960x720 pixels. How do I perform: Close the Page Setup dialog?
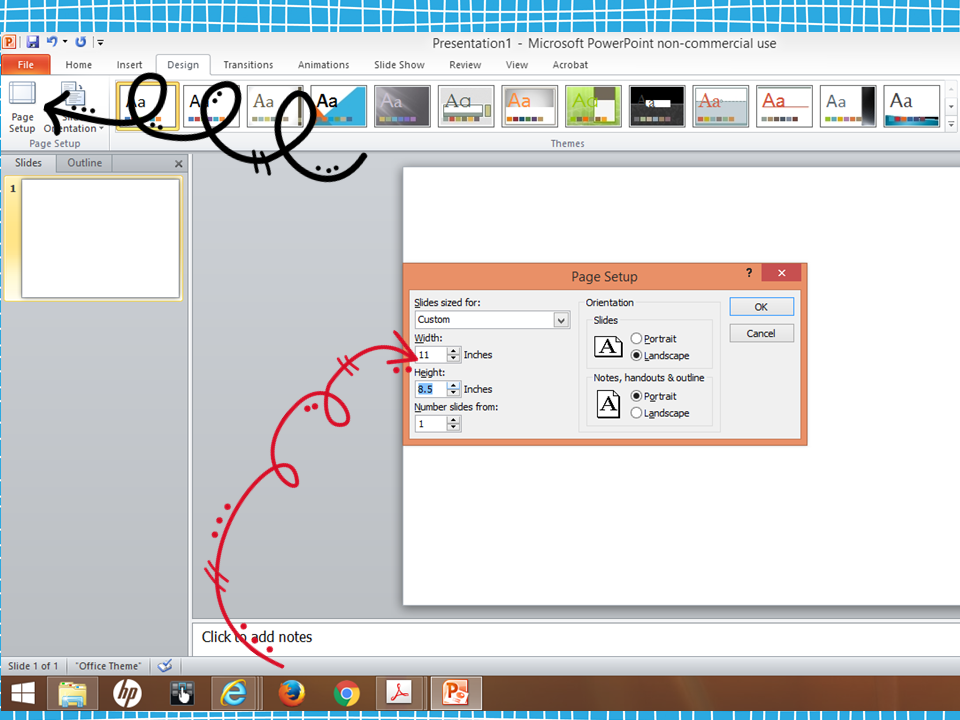pos(781,273)
